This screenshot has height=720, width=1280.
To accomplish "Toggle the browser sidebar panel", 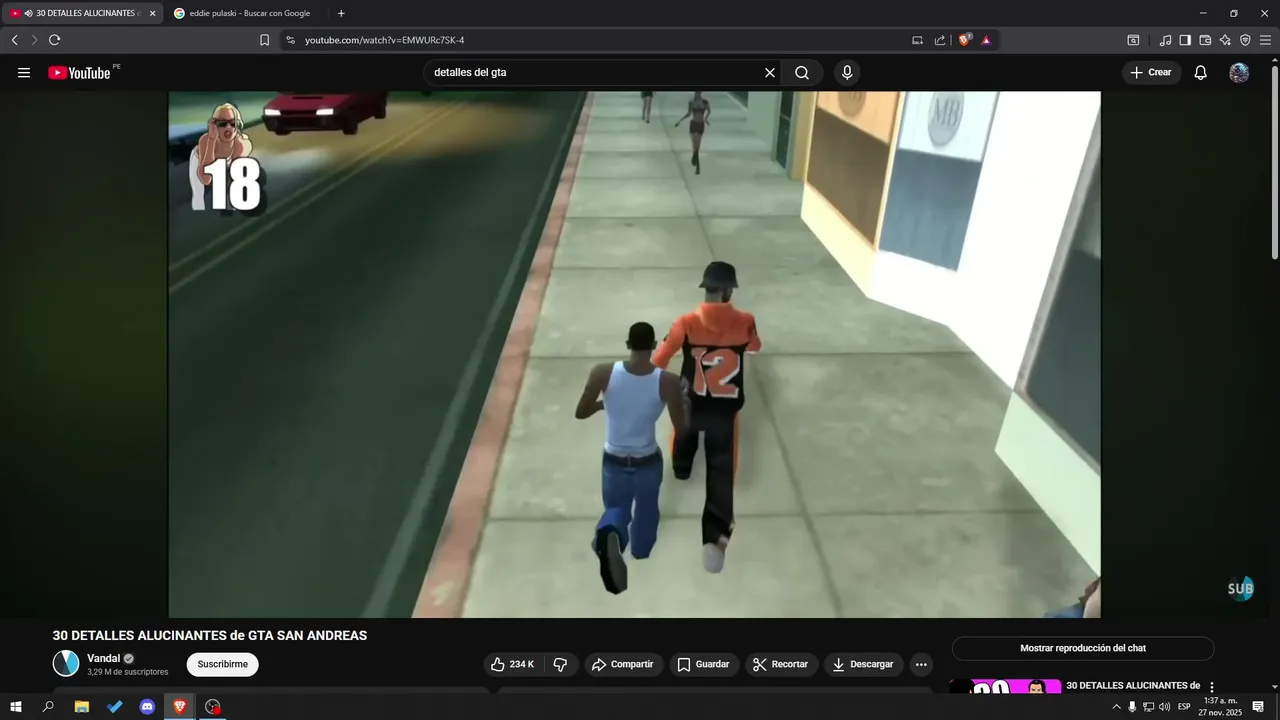I will tap(1185, 40).
